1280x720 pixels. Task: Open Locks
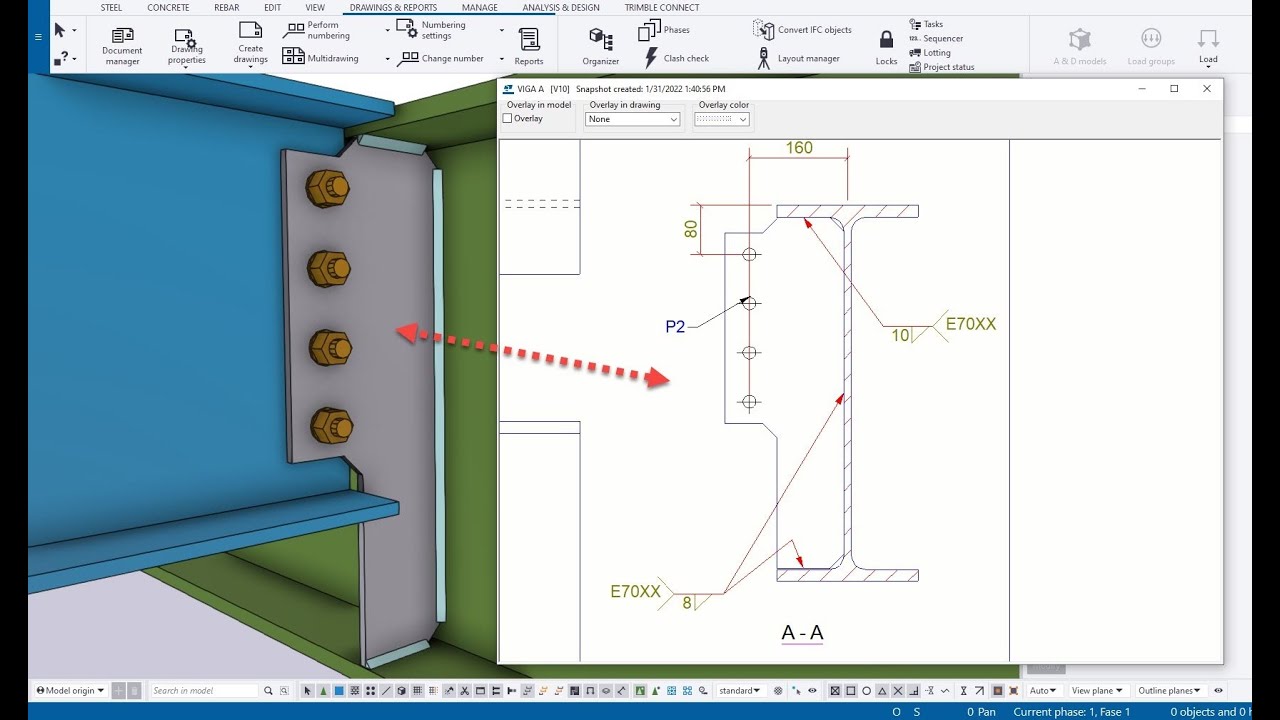point(886,48)
